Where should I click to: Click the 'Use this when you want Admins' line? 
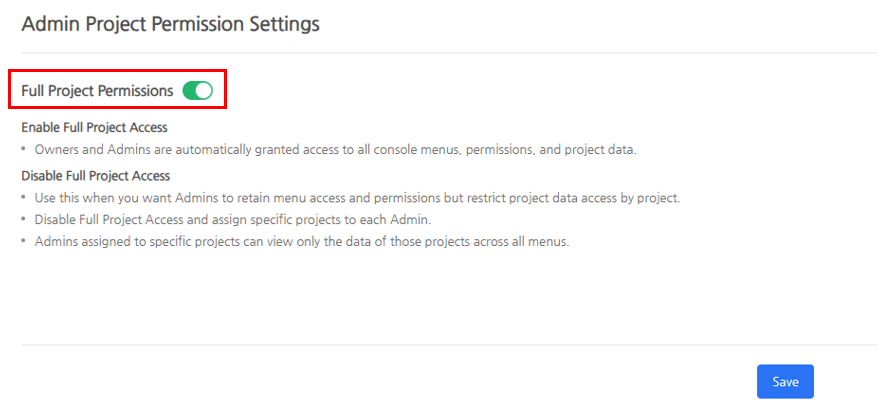pos(357,198)
